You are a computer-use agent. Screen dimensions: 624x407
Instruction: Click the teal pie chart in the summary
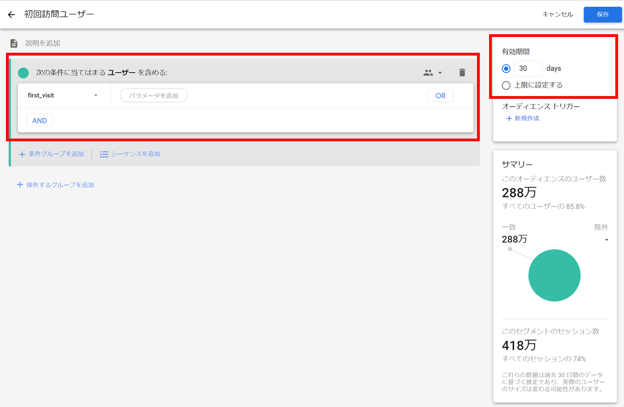click(554, 275)
